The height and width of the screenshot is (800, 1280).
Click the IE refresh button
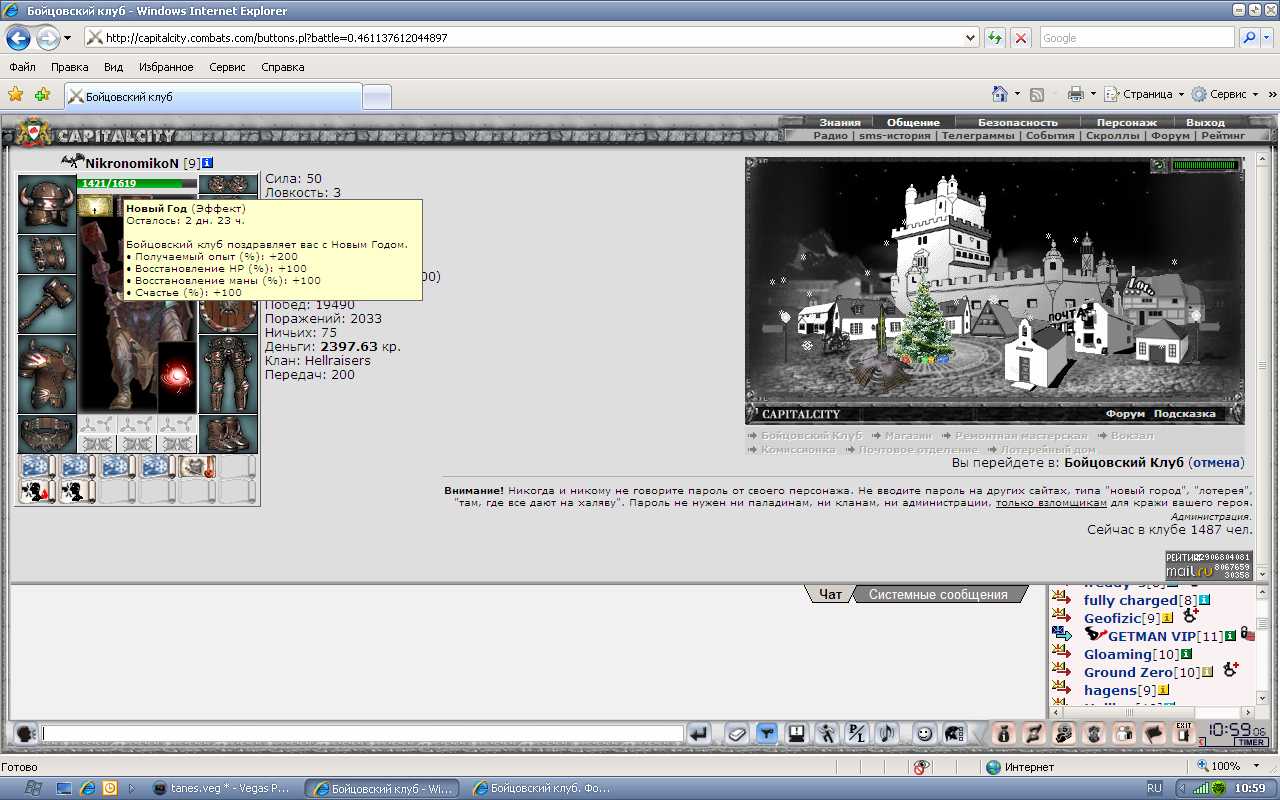[x=995, y=38]
